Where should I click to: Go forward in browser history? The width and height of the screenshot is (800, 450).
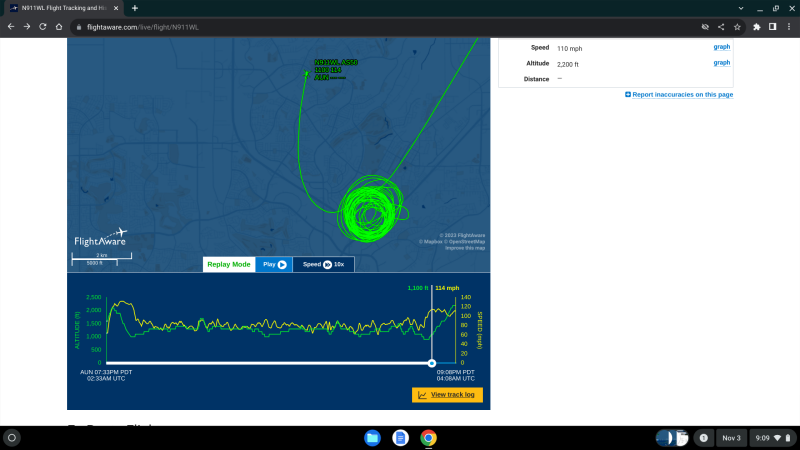[27, 27]
